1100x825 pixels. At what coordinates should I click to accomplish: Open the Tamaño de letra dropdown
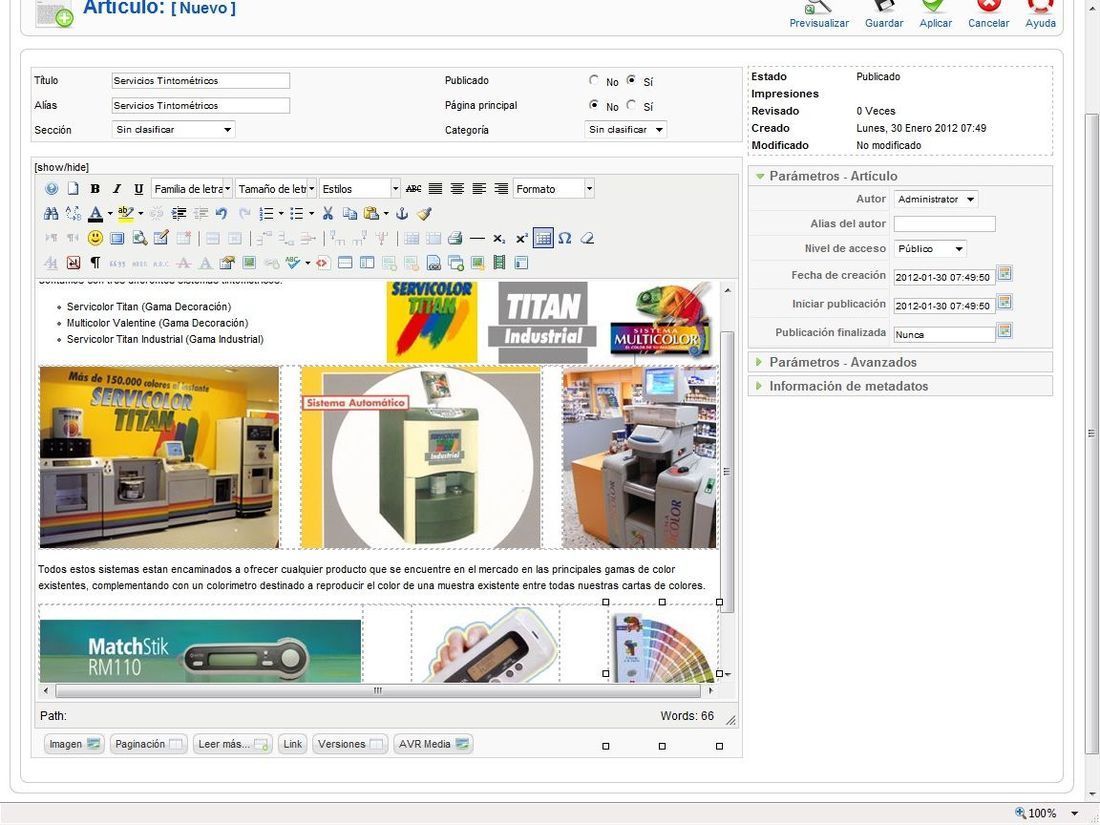[x=276, y=189]
